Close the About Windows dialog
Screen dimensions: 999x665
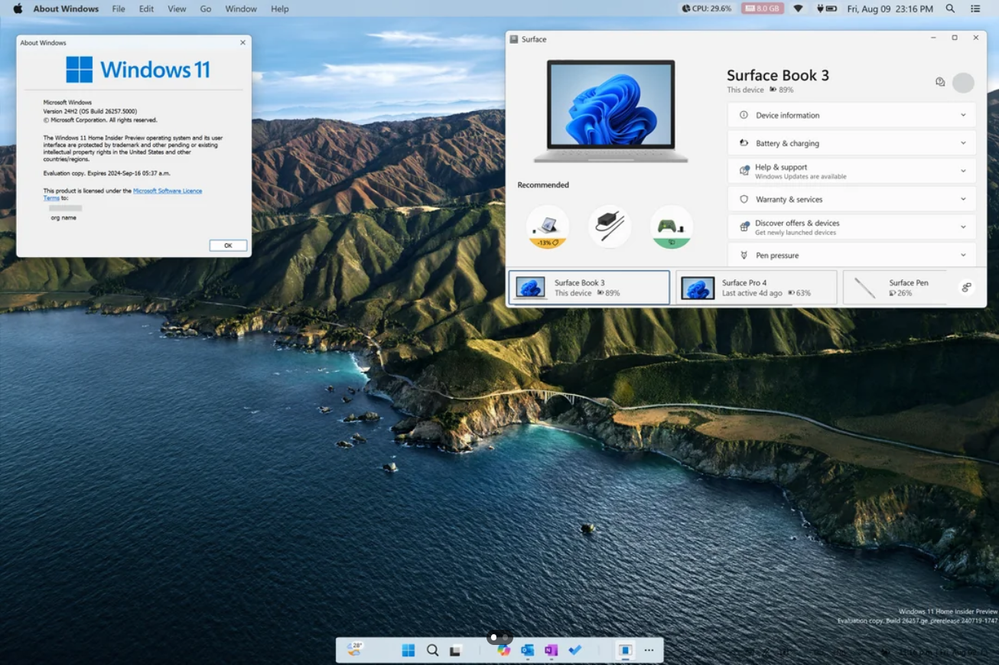tap(243, 43)
